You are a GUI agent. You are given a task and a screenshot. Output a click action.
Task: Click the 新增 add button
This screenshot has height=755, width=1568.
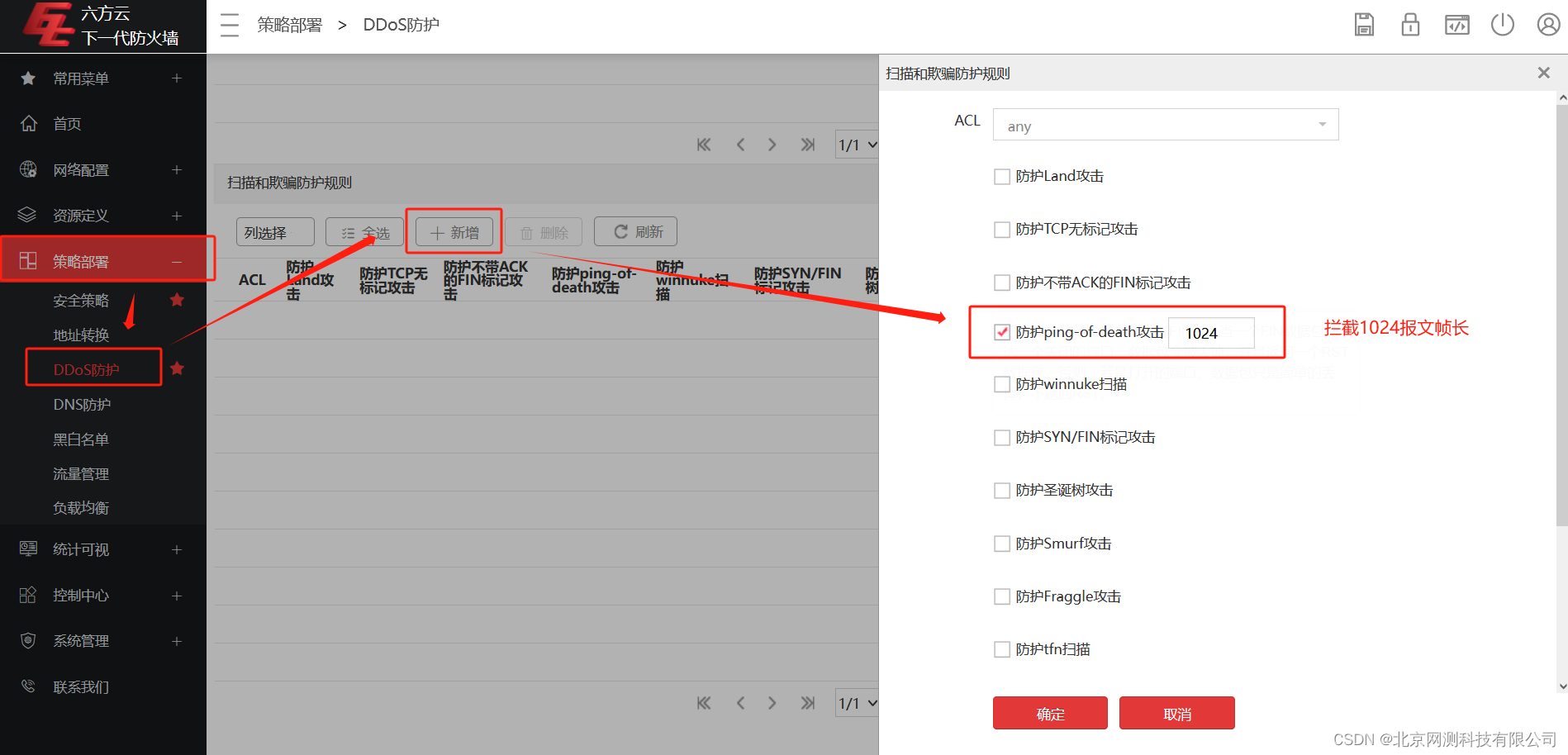click(x=454, y=232)
